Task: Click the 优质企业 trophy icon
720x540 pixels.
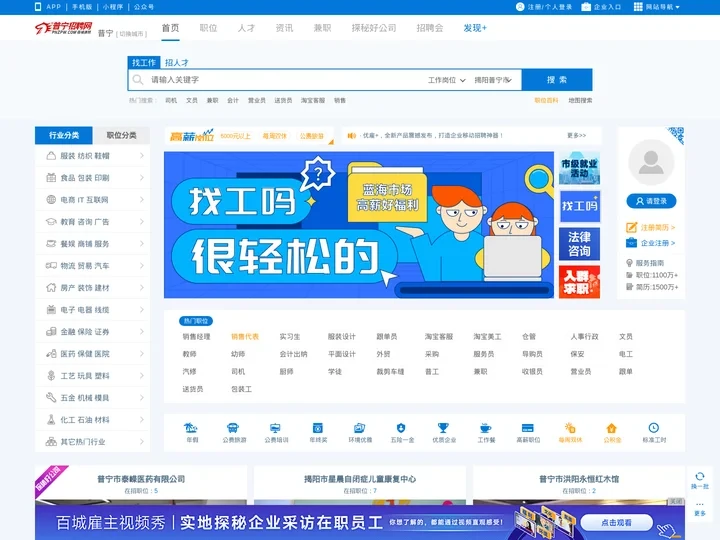Action: (x=443, y=428)
